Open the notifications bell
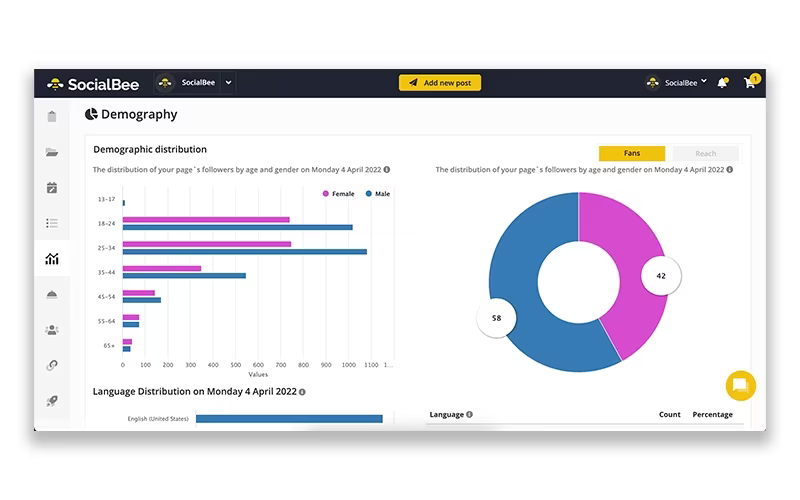The width and height of the screenshot is (800, 500). 722,83
